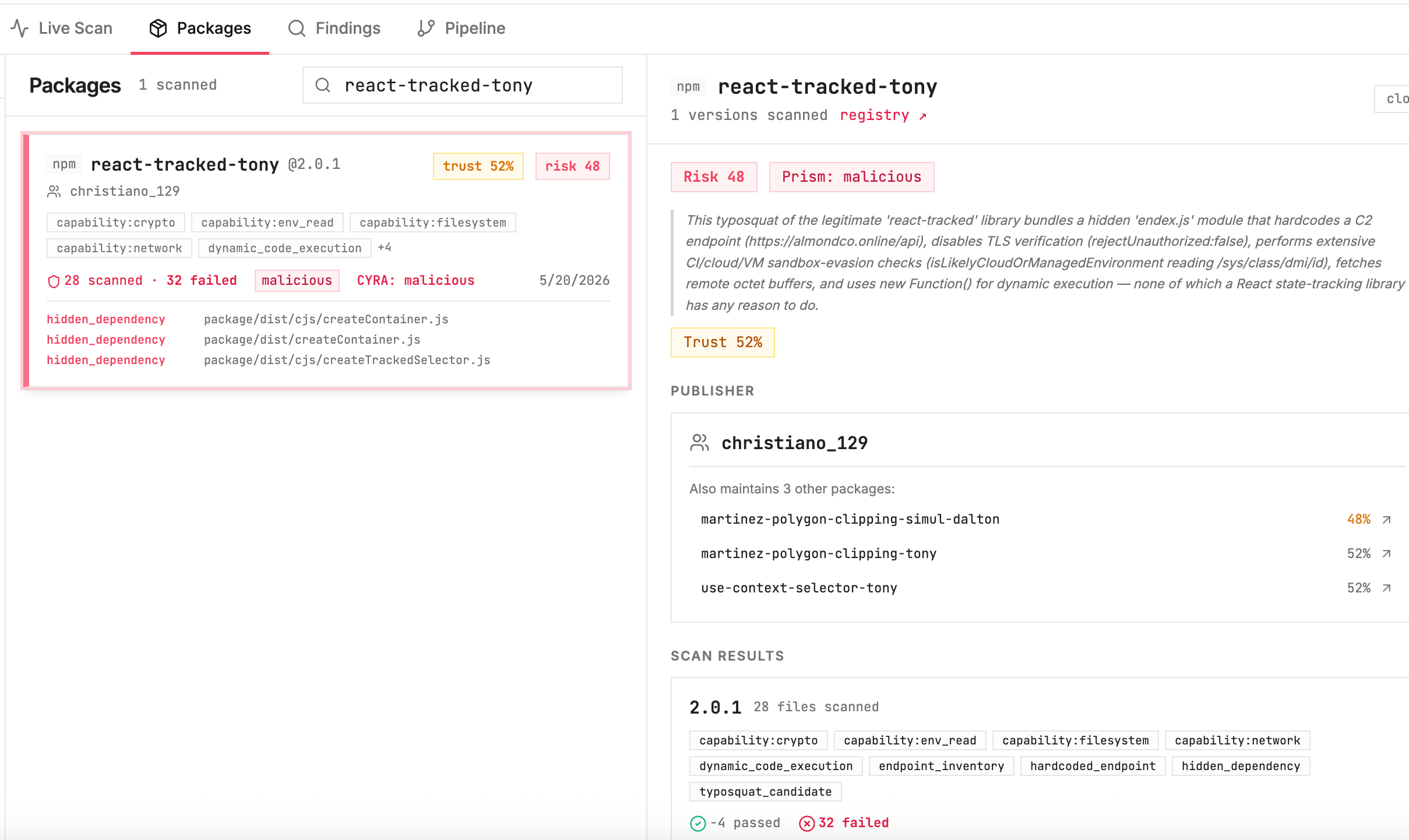The height and width of the screenshot is (840, 1409).
Task: Click the 48% trust score value
Action: pos(1359,520)
